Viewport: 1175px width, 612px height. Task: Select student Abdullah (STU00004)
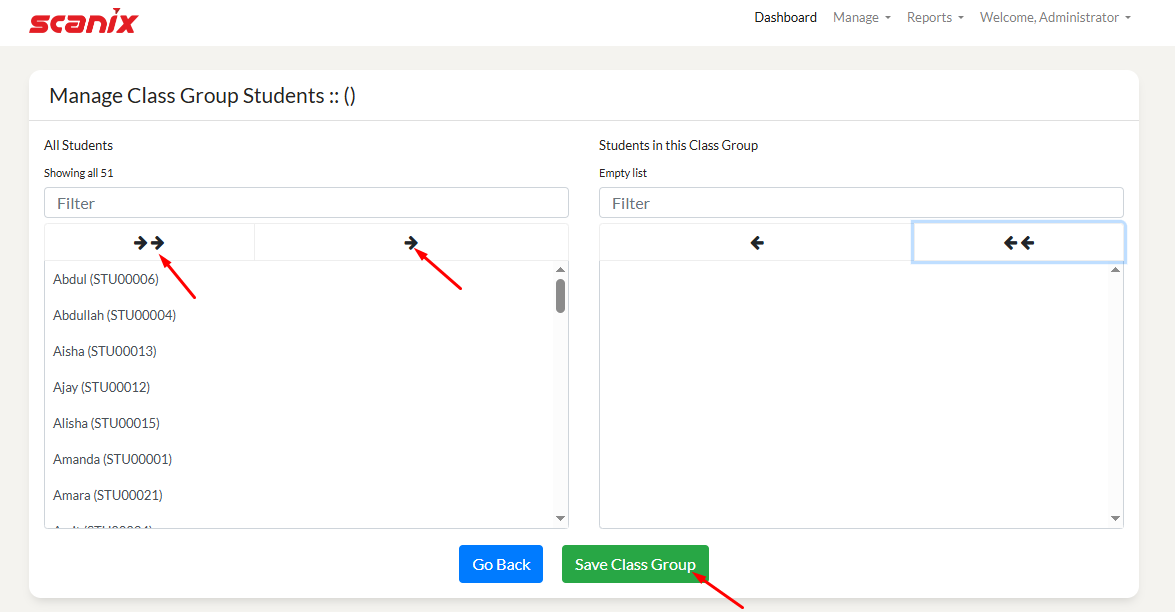click(x=114, y=315)
